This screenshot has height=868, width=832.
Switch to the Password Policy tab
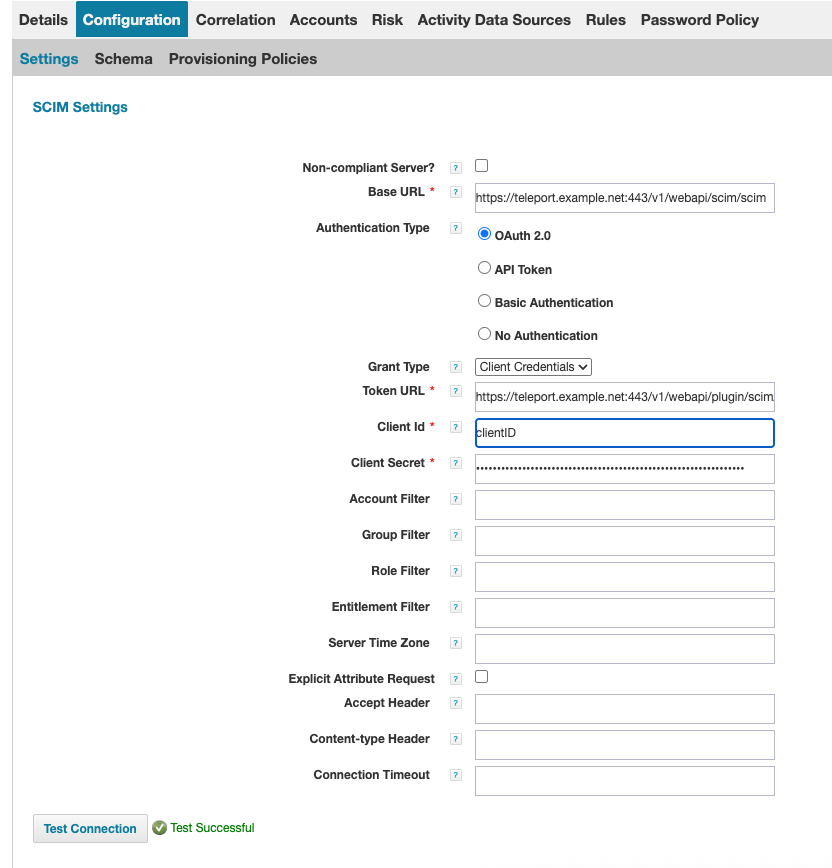[x=699, y=19]
